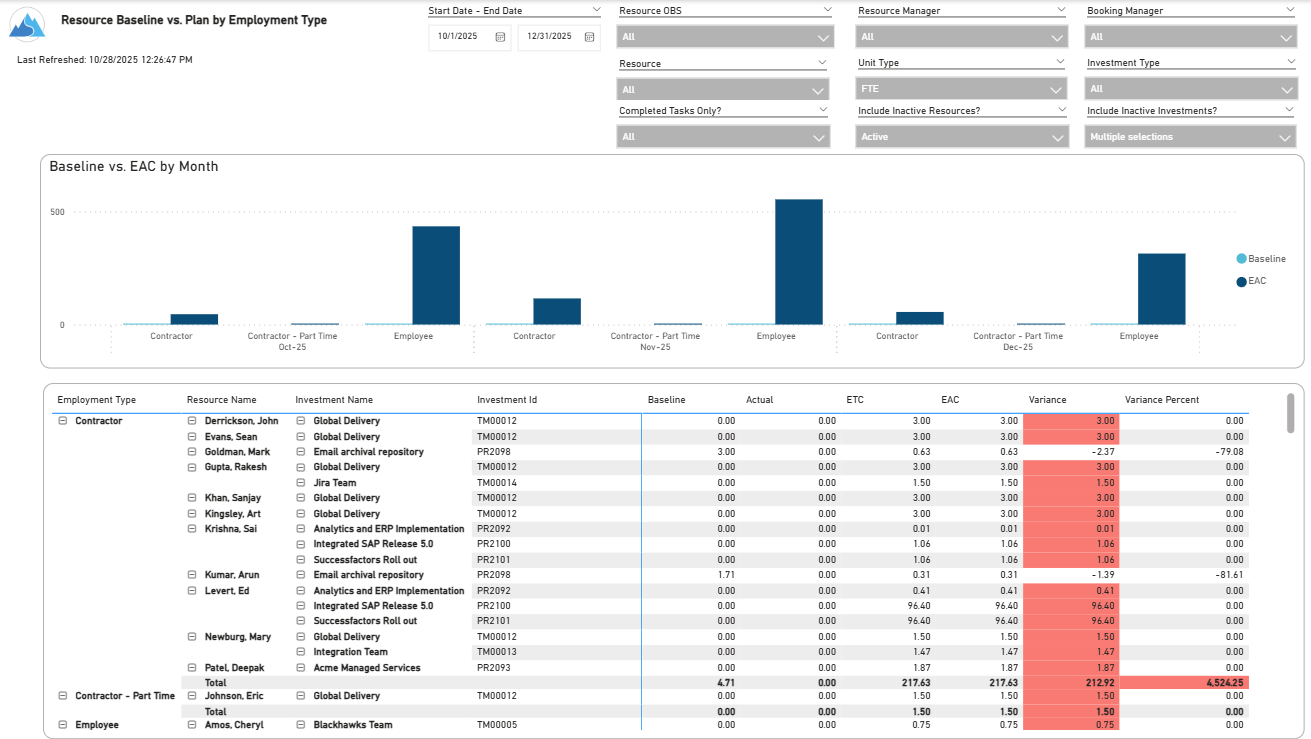1311x739 pixels.
Task: Collapse the Contractor - Part Time group
Action: point(63,696)
